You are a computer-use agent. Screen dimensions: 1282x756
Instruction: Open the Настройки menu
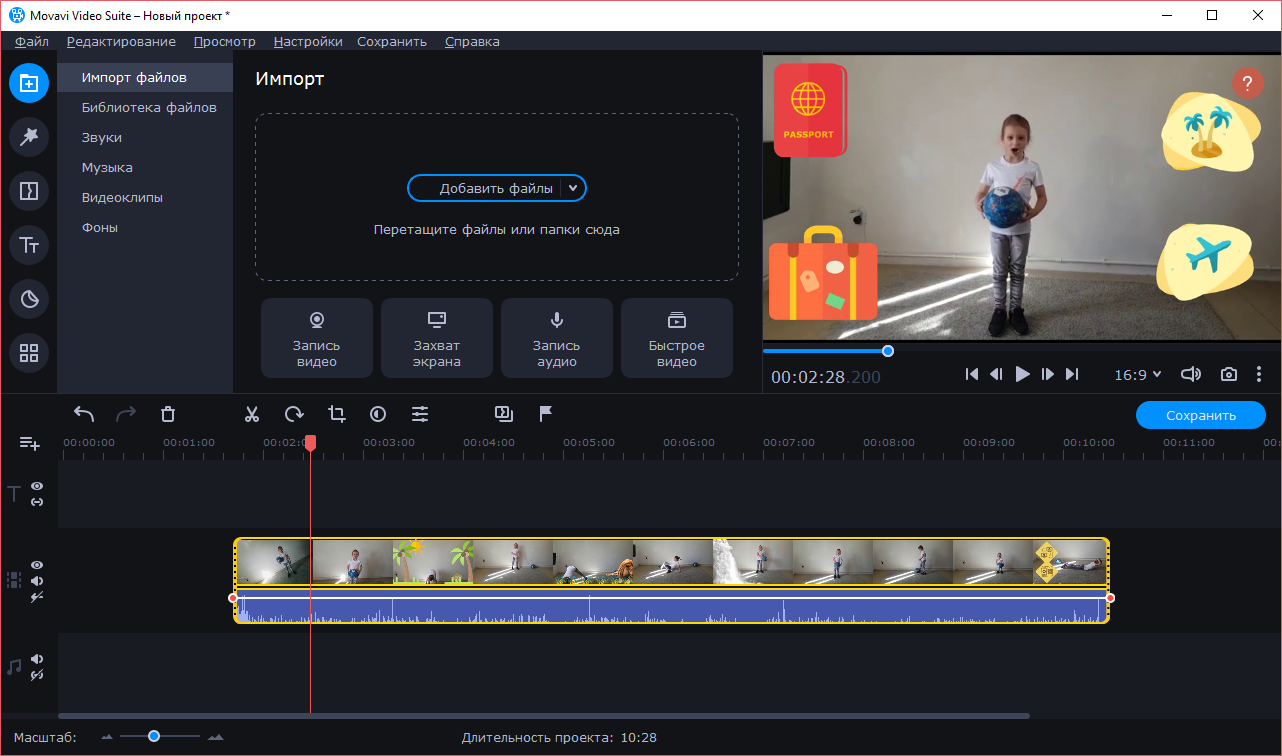click(308, 41)
